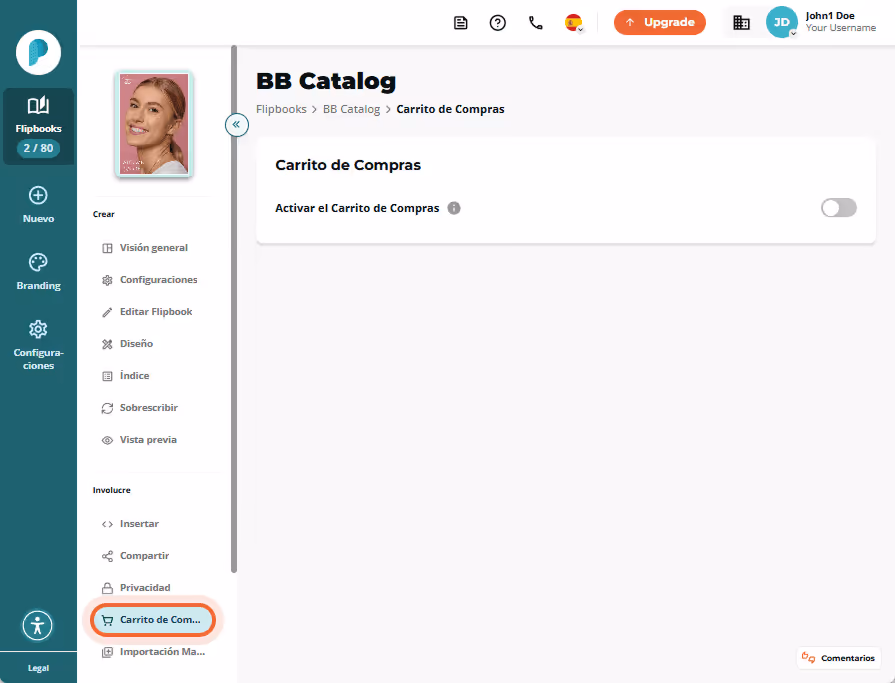
Task: Open the Flipbooks section in the sidebar
Action: point(38,126)
